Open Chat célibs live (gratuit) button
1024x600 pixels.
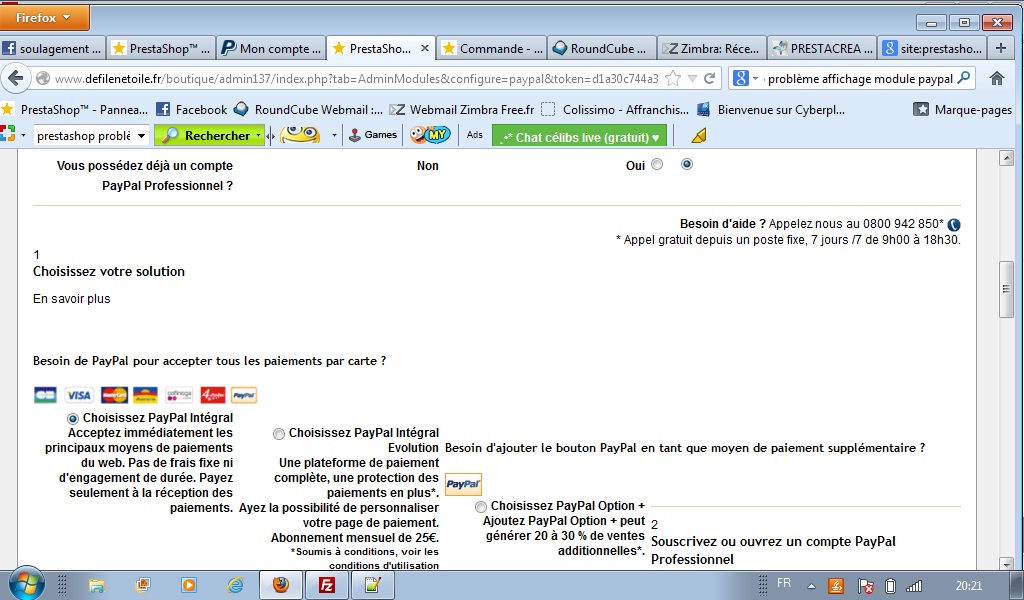pyautogui.click(x=579, y=137)
